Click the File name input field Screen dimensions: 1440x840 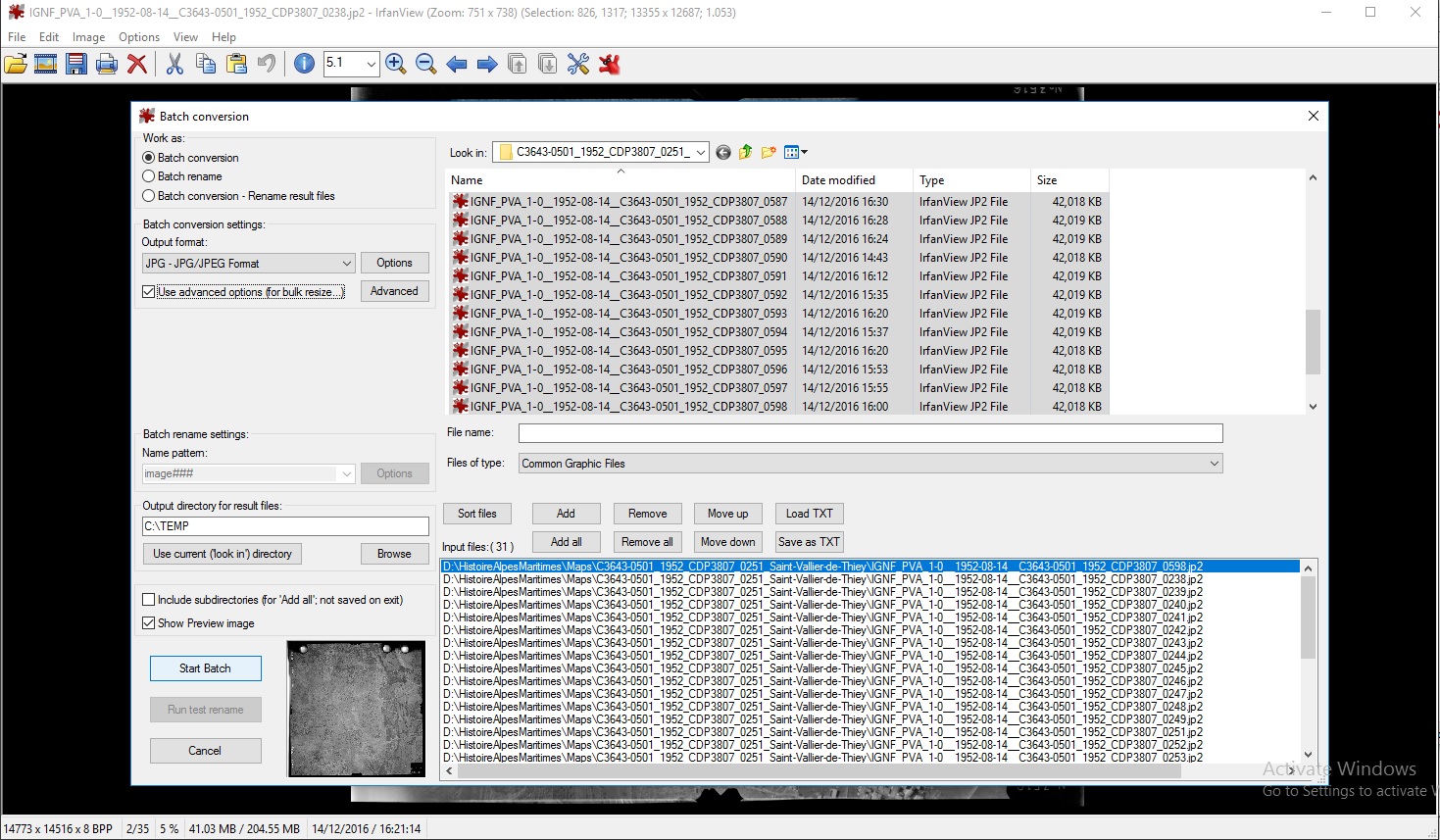[x=870, y=433]
